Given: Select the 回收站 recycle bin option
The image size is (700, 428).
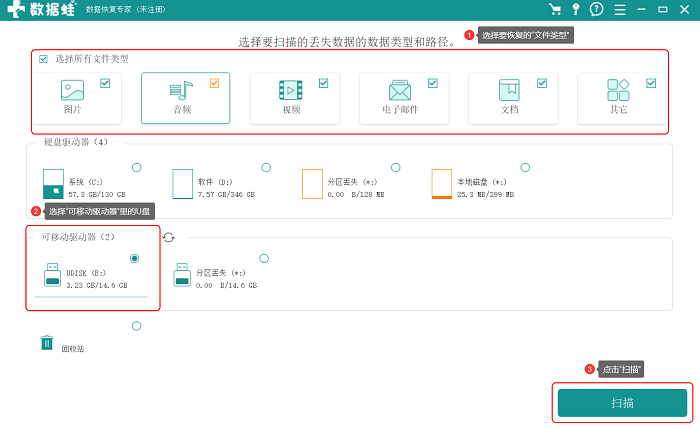Looking at the screenshot, I should pyautogui.click(x=137, y=326).
